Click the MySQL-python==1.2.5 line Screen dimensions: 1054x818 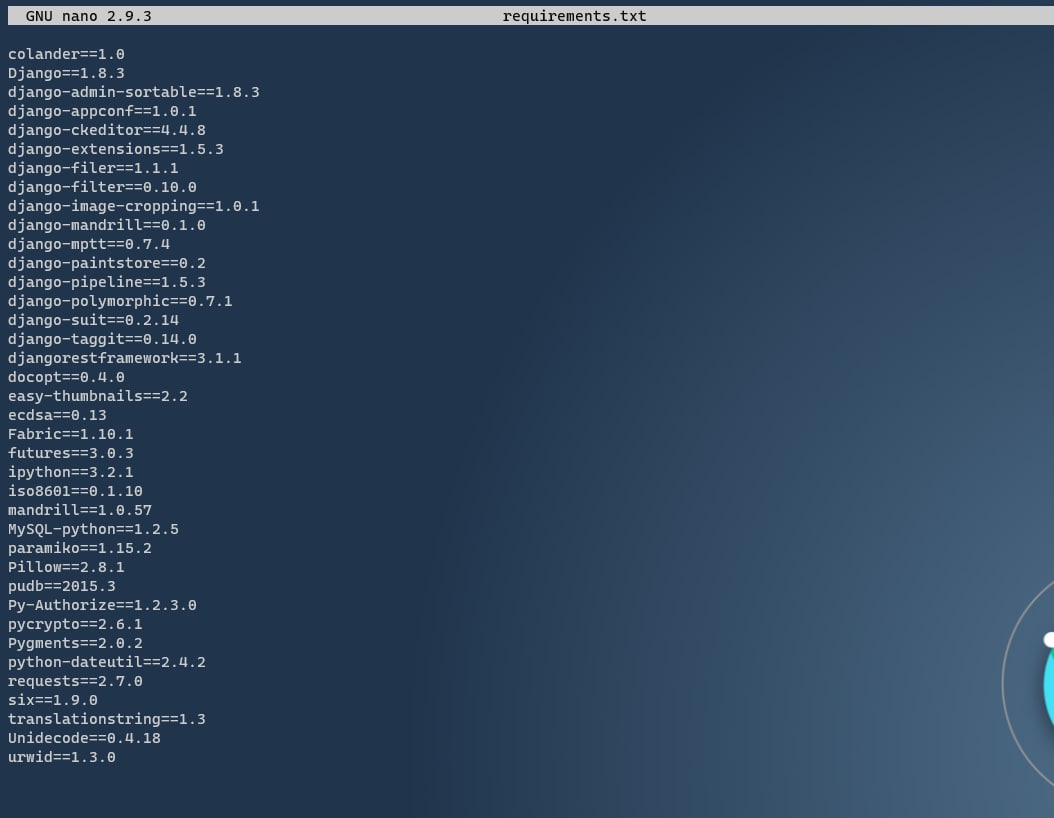coord(93,529)
